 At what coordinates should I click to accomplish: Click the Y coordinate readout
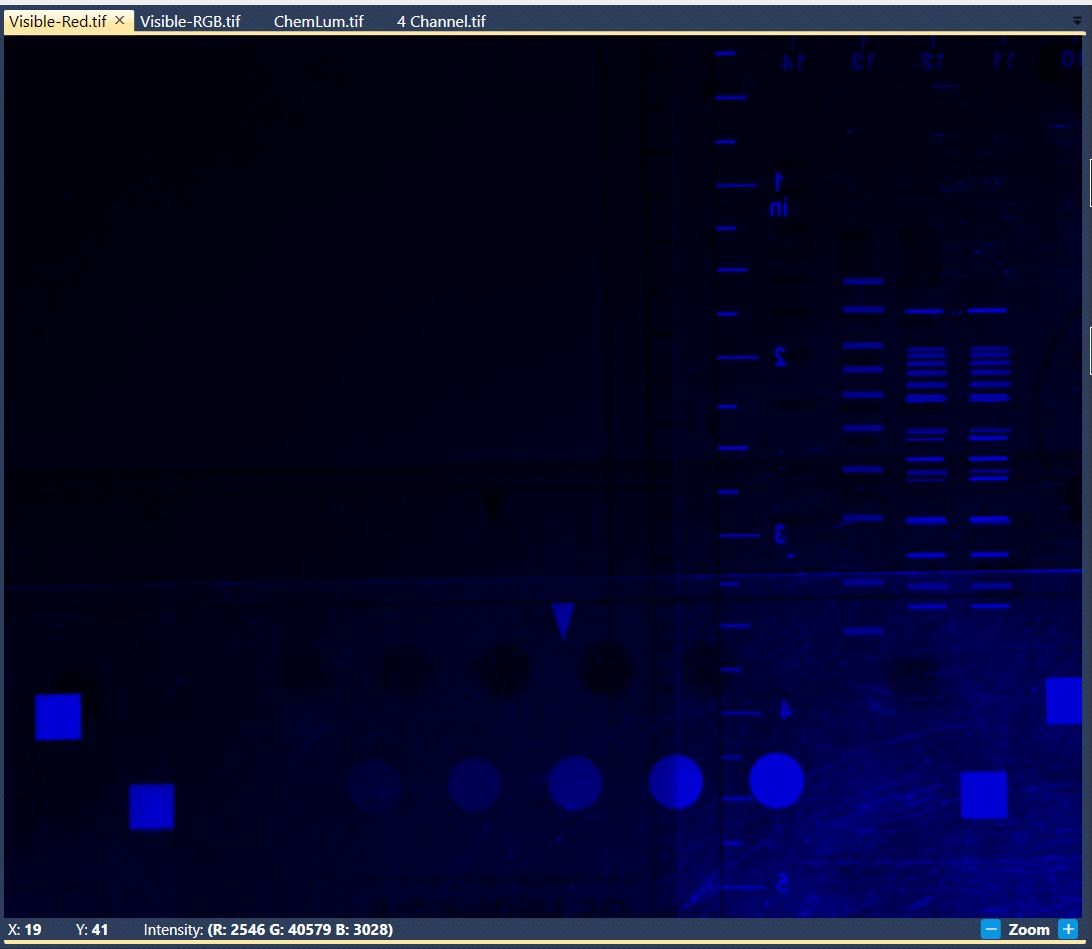[x=91, y=930]
